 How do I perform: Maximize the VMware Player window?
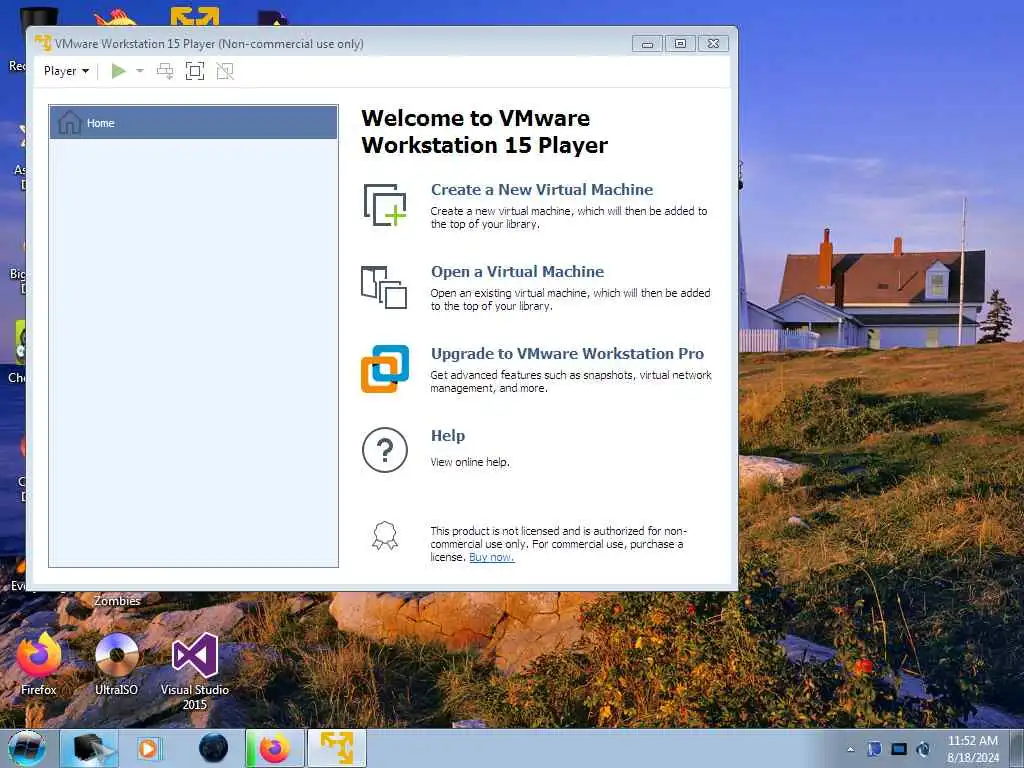(680, 44)
